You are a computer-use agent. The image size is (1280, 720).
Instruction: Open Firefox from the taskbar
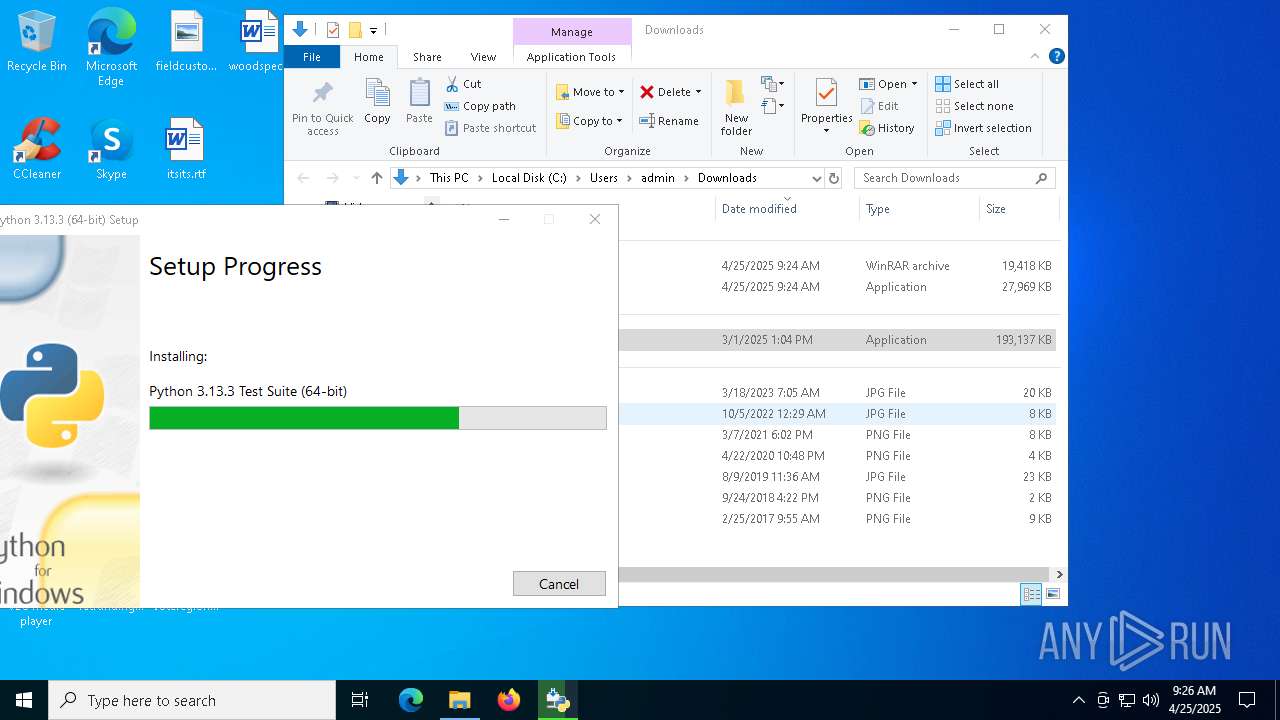(508, 700)
